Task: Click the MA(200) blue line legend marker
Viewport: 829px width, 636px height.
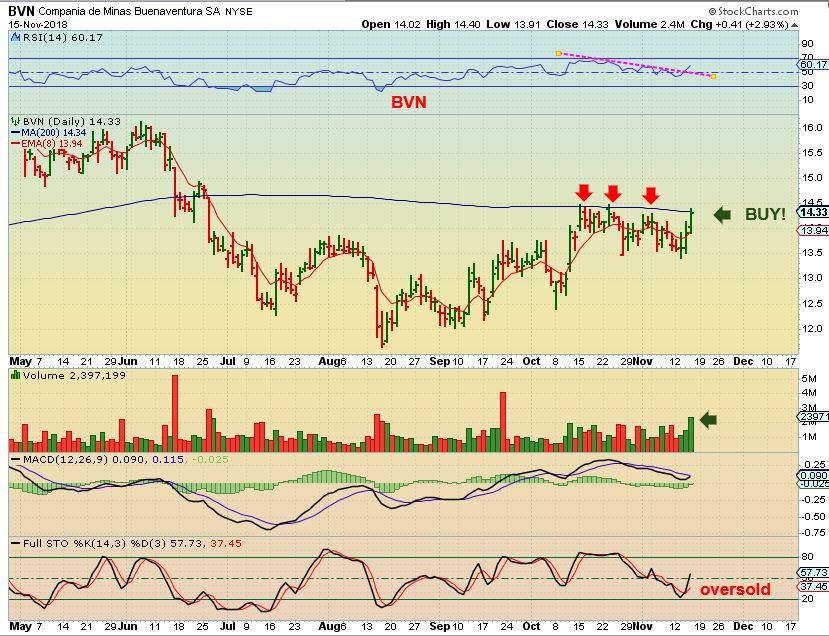Action: 16,133
